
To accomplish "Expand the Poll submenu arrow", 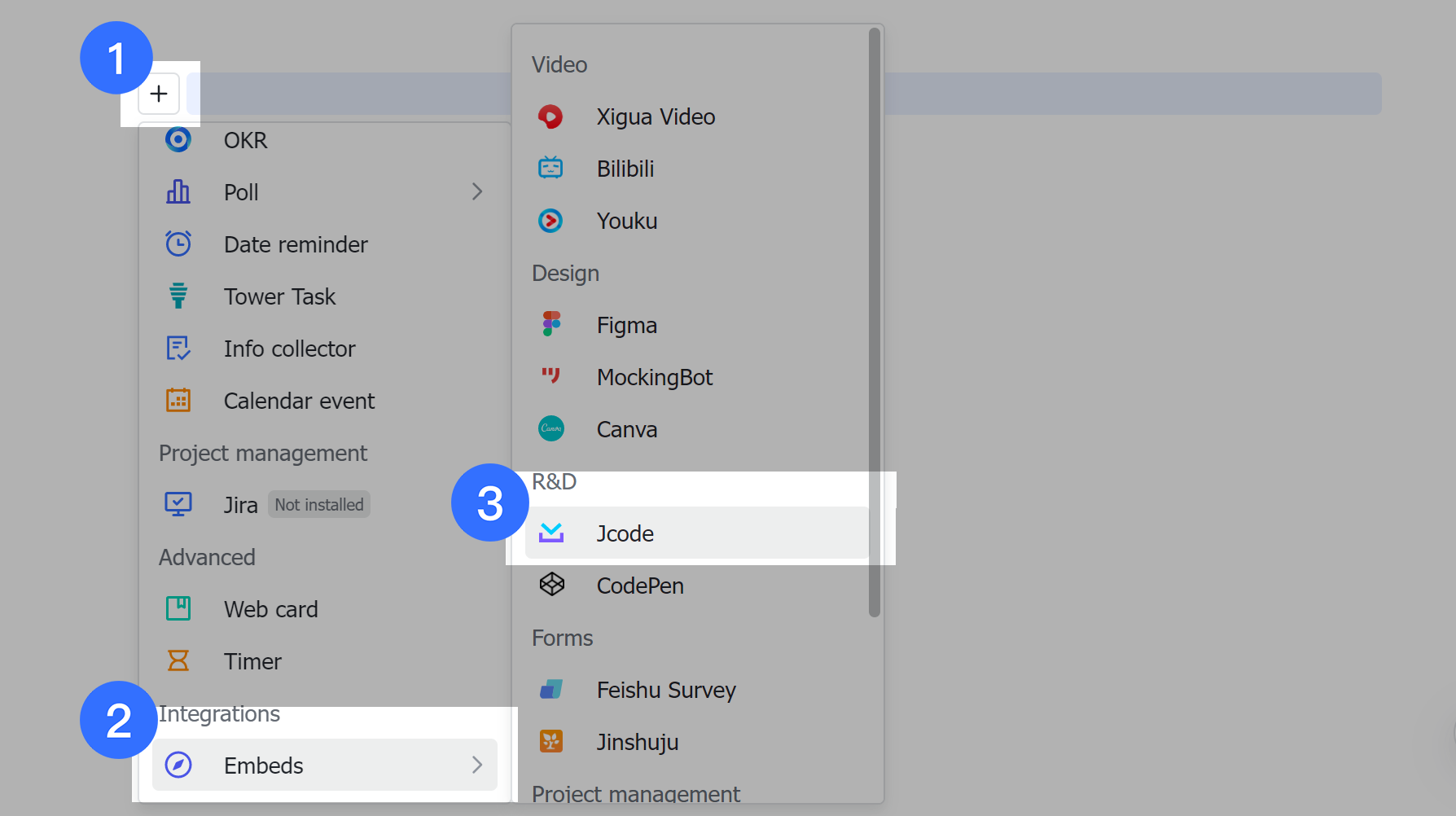I will point(477,191).
